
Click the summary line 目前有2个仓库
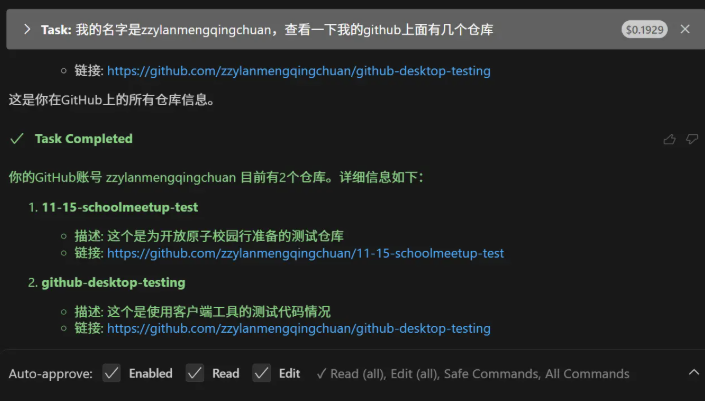(216, 177)
